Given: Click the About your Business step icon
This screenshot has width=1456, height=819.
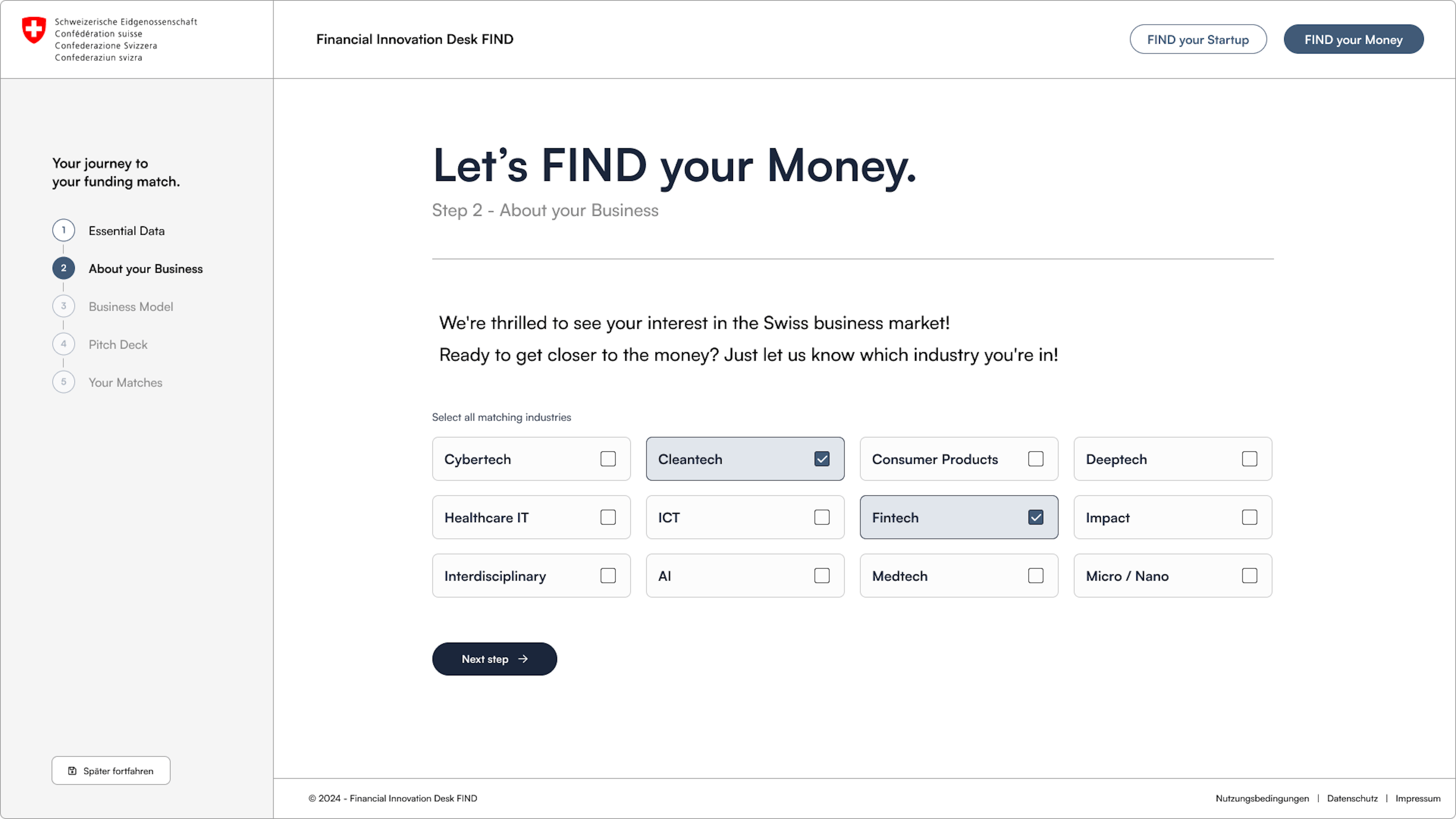Looking at the screenshot, I should (63, 268).
